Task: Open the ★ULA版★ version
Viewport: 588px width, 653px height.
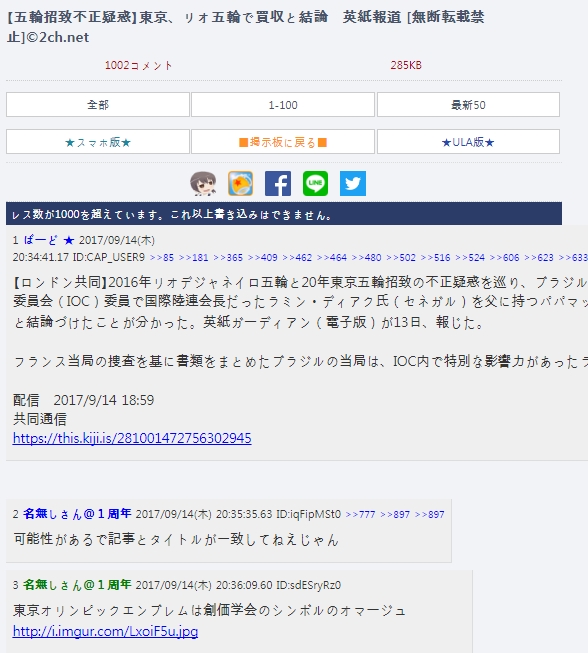Action: [468, 142]
